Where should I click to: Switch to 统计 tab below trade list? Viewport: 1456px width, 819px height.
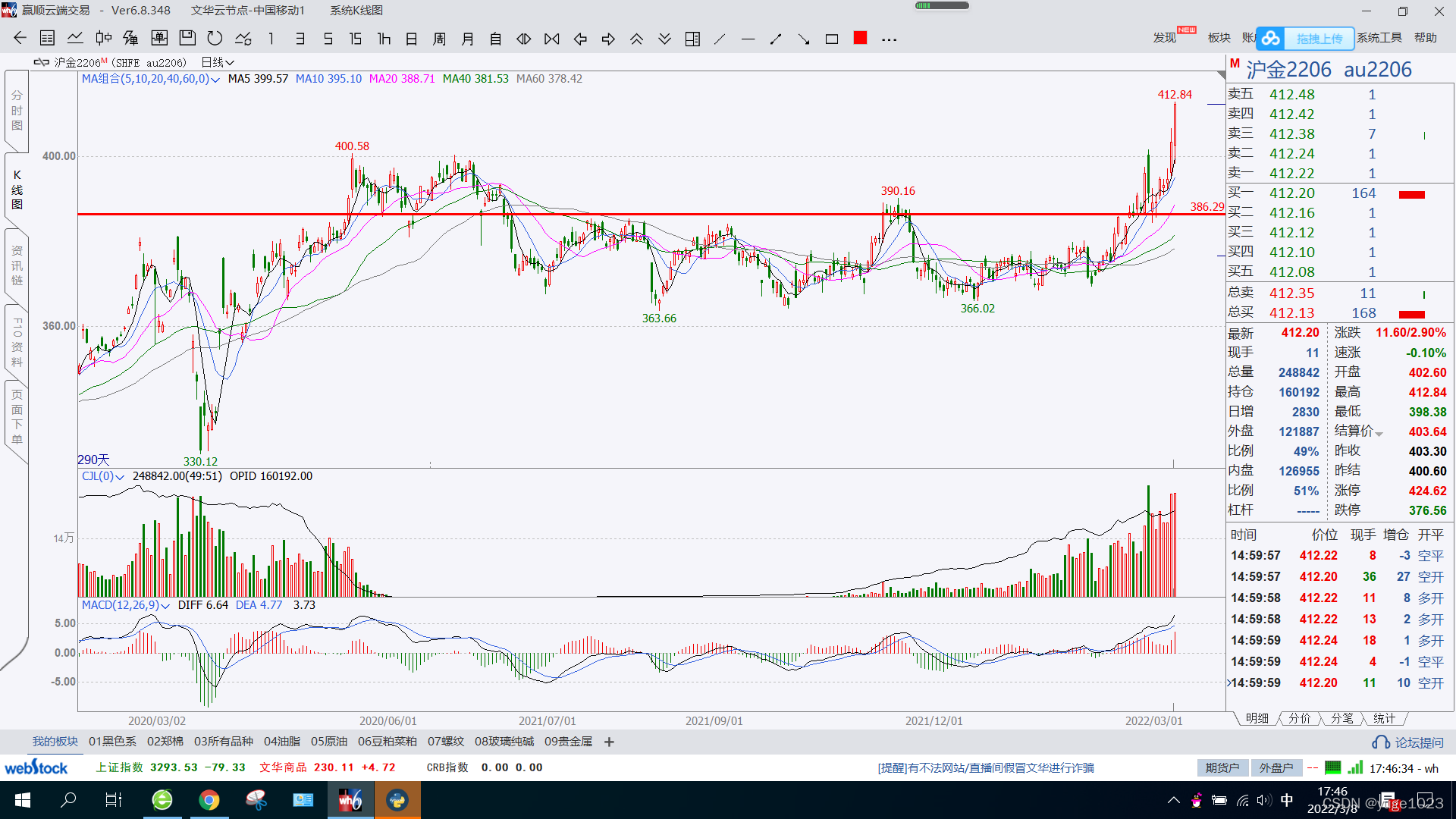pyautogui.click(x=1384, y=718)
